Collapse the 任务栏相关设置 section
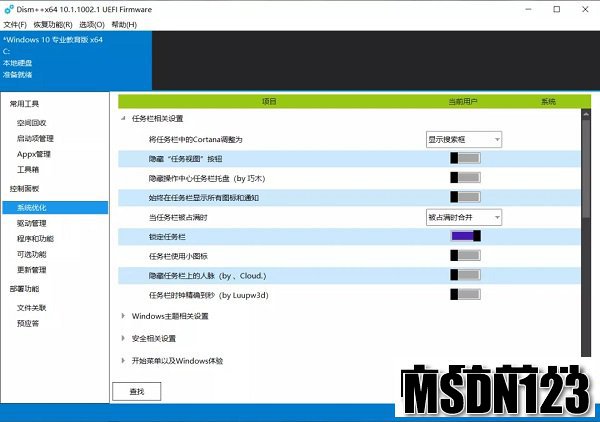 pos(123,119)
